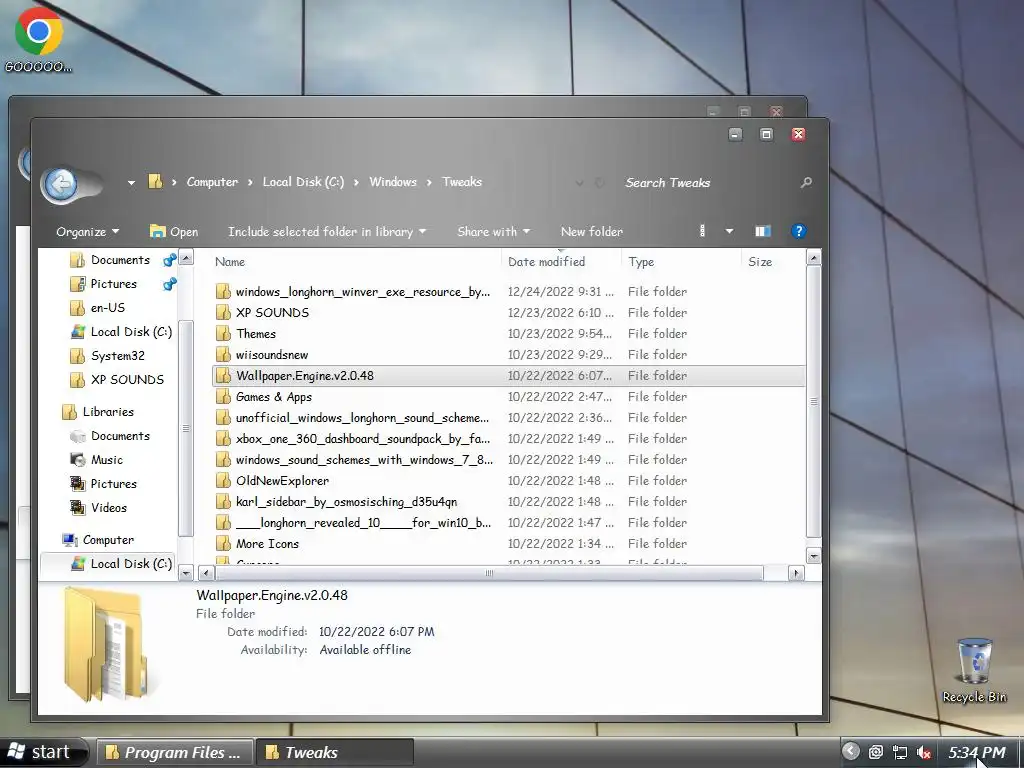Click the Computer breadcrumb in address bar

(x=212, y=182)
